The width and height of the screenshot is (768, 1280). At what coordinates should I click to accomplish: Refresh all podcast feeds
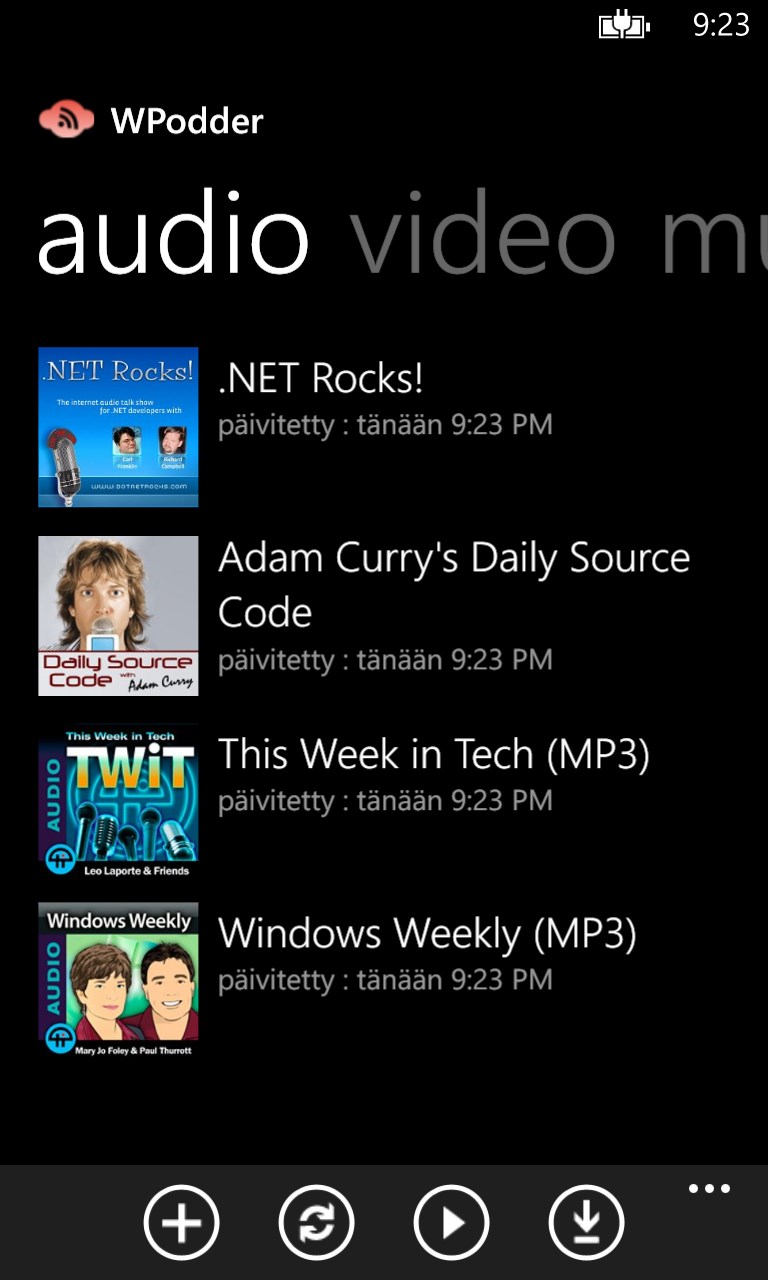coord(316,1222)
